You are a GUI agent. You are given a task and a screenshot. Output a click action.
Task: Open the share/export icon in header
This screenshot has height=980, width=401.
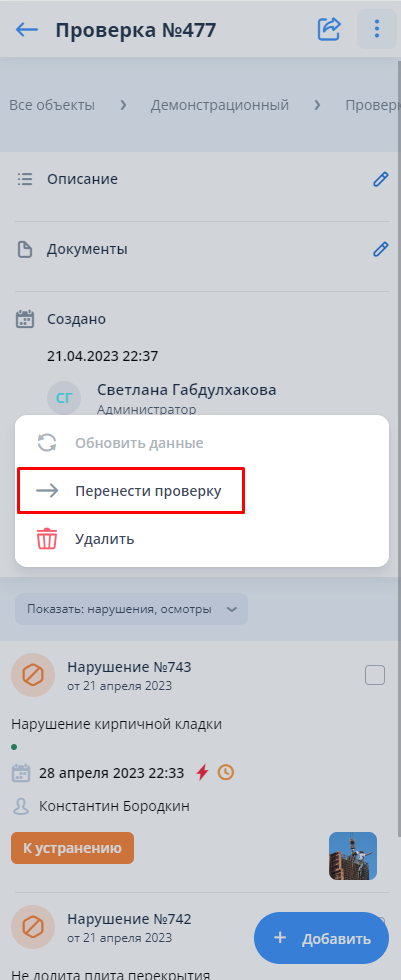tap(329, 29)
